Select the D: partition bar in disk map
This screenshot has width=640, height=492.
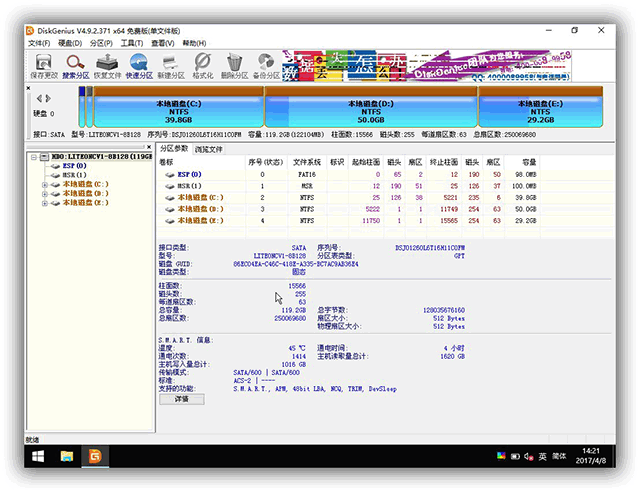click(x=371, y=107)
